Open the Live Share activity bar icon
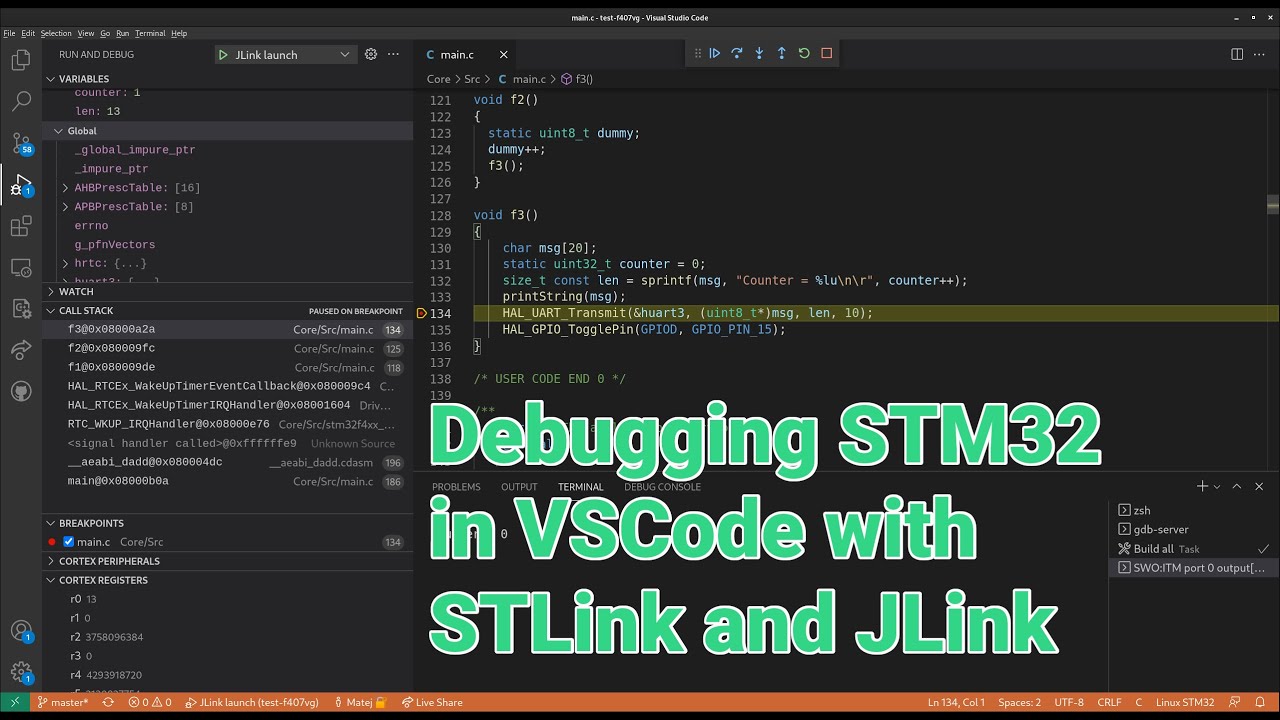This screenshot has width=1280, height=720. tap(20, 349)
